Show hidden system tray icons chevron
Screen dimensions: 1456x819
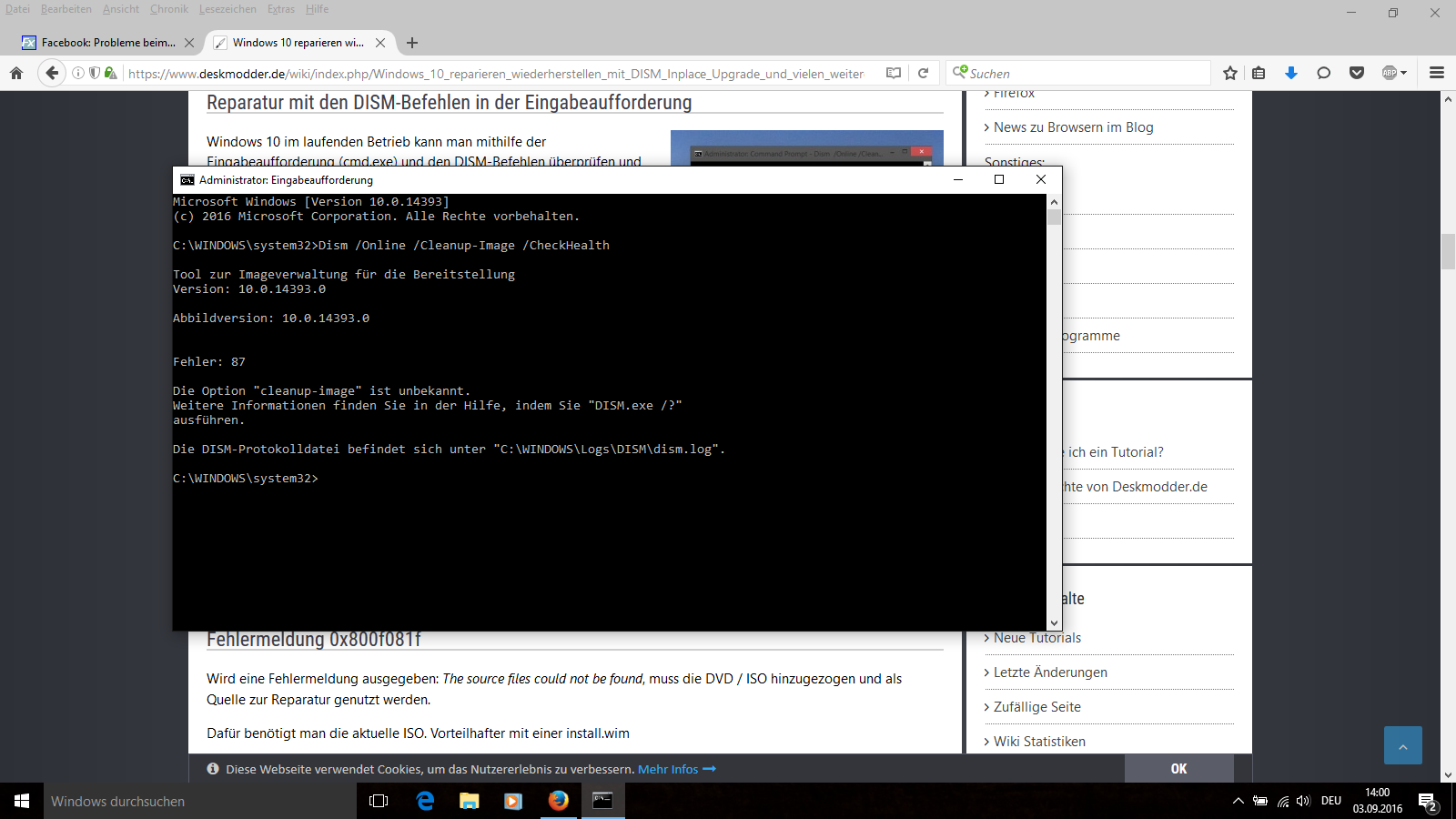pyautogui.click(x=1238, y=801)
